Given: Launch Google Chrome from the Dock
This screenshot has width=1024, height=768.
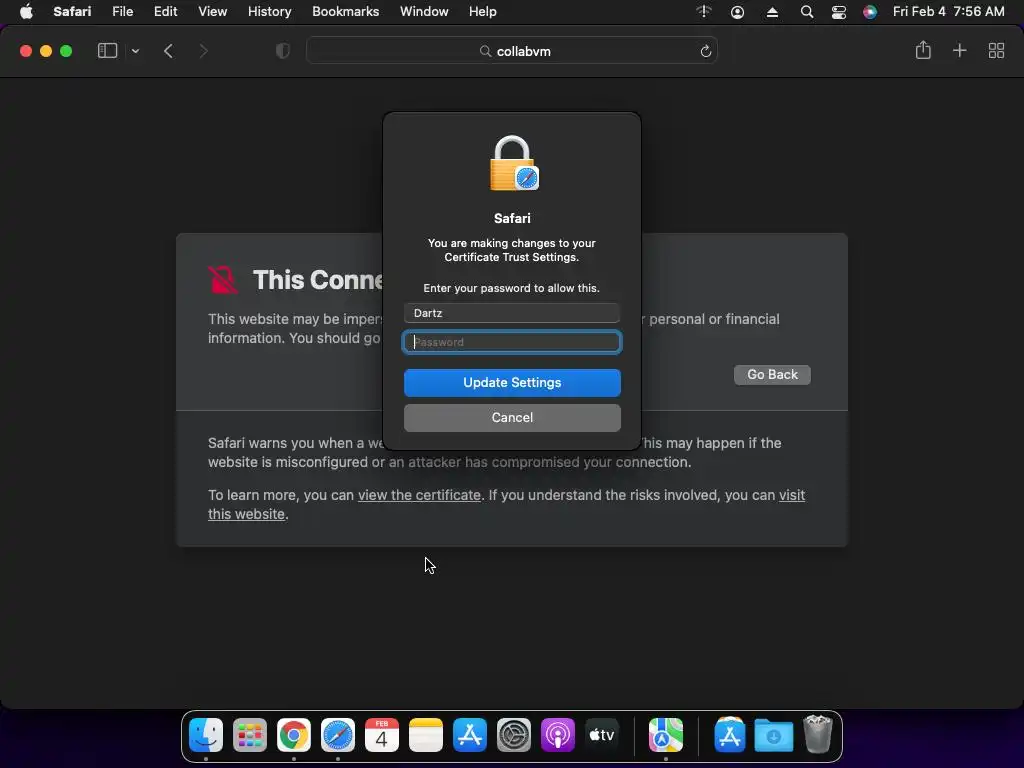Looking at the screenshot, I should tap(294, 735).
